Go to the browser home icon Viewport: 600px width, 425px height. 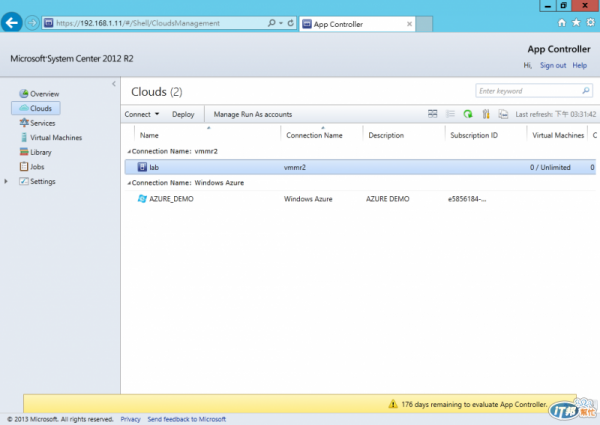561,23
